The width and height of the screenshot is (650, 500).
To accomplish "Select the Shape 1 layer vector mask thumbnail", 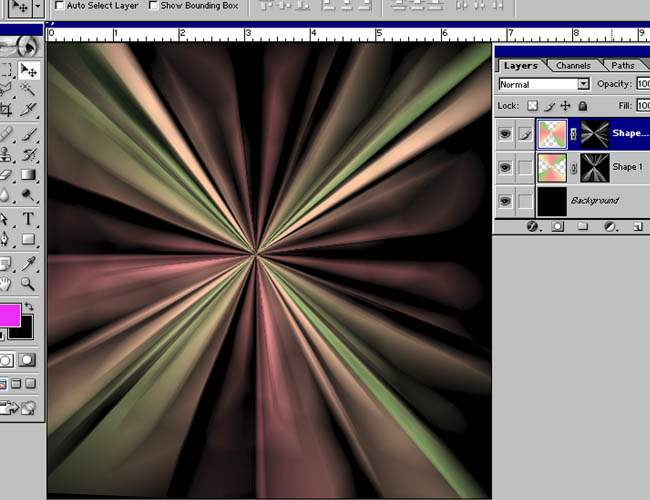I will click(595, 167).
